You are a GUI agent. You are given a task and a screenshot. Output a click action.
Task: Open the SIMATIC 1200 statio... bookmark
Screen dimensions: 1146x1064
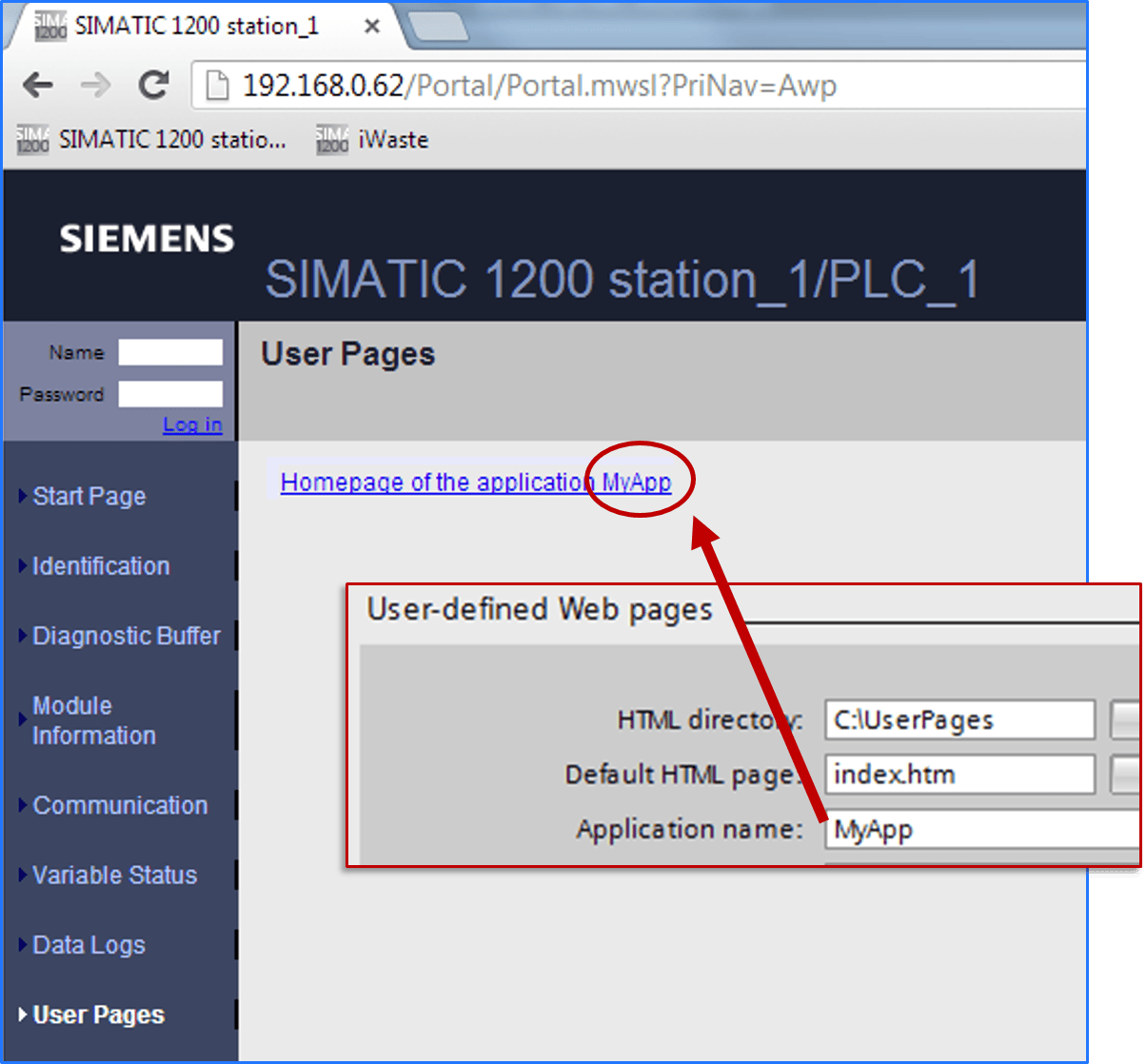[151, 139]
